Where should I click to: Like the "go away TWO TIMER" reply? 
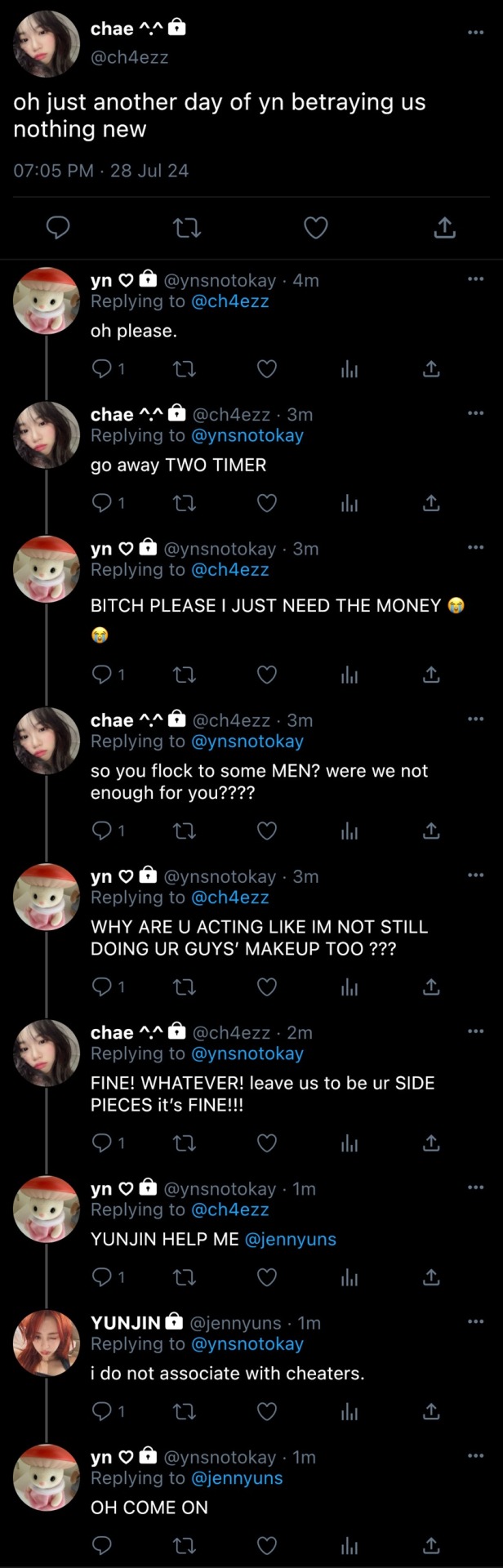267,503
